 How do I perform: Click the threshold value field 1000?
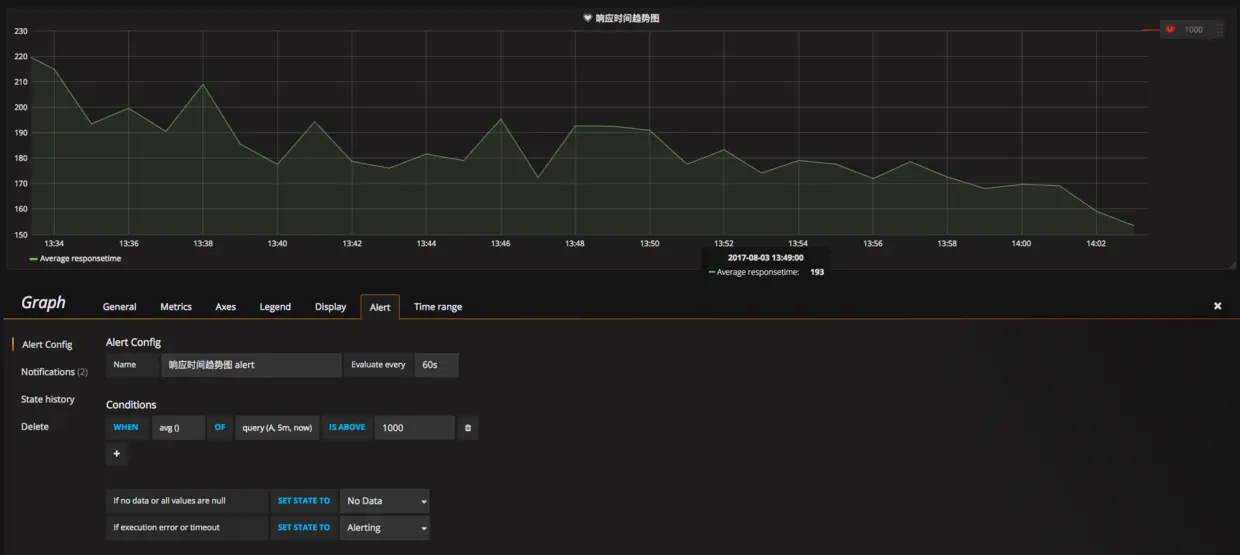(x=415, y=428)
